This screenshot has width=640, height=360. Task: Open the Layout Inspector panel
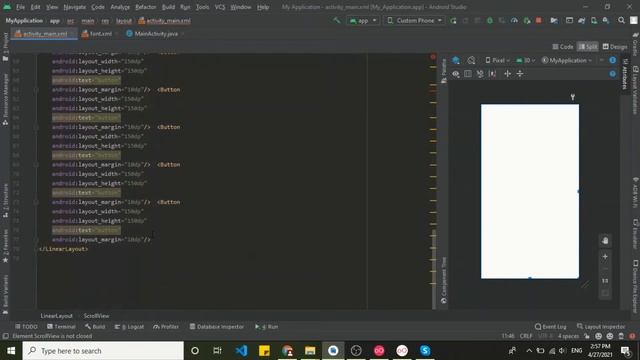601,327
